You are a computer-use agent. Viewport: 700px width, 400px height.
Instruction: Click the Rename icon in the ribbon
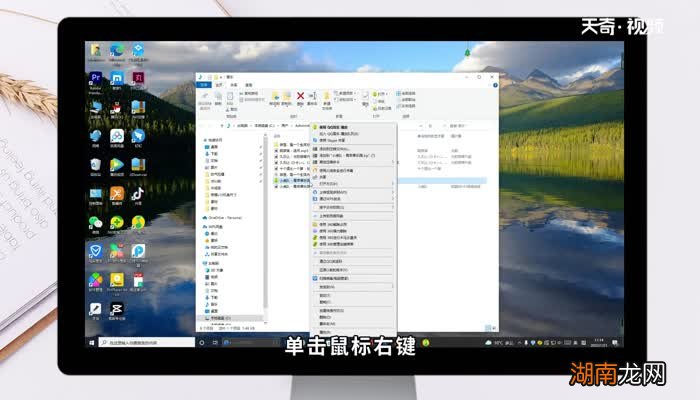click(312, 98)
